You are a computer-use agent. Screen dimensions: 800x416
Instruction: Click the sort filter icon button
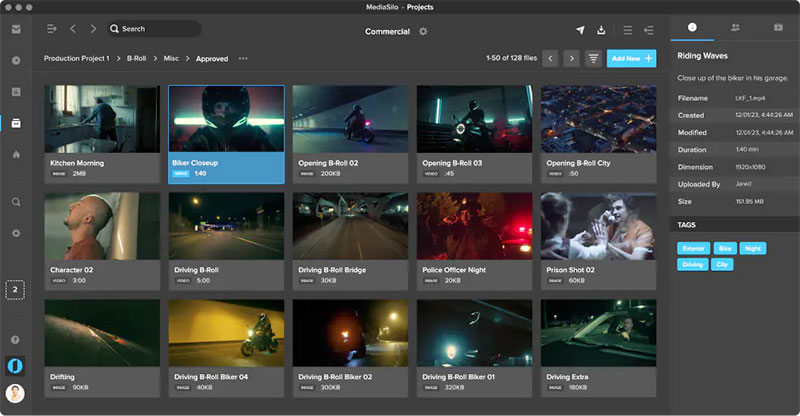(594, 59)
